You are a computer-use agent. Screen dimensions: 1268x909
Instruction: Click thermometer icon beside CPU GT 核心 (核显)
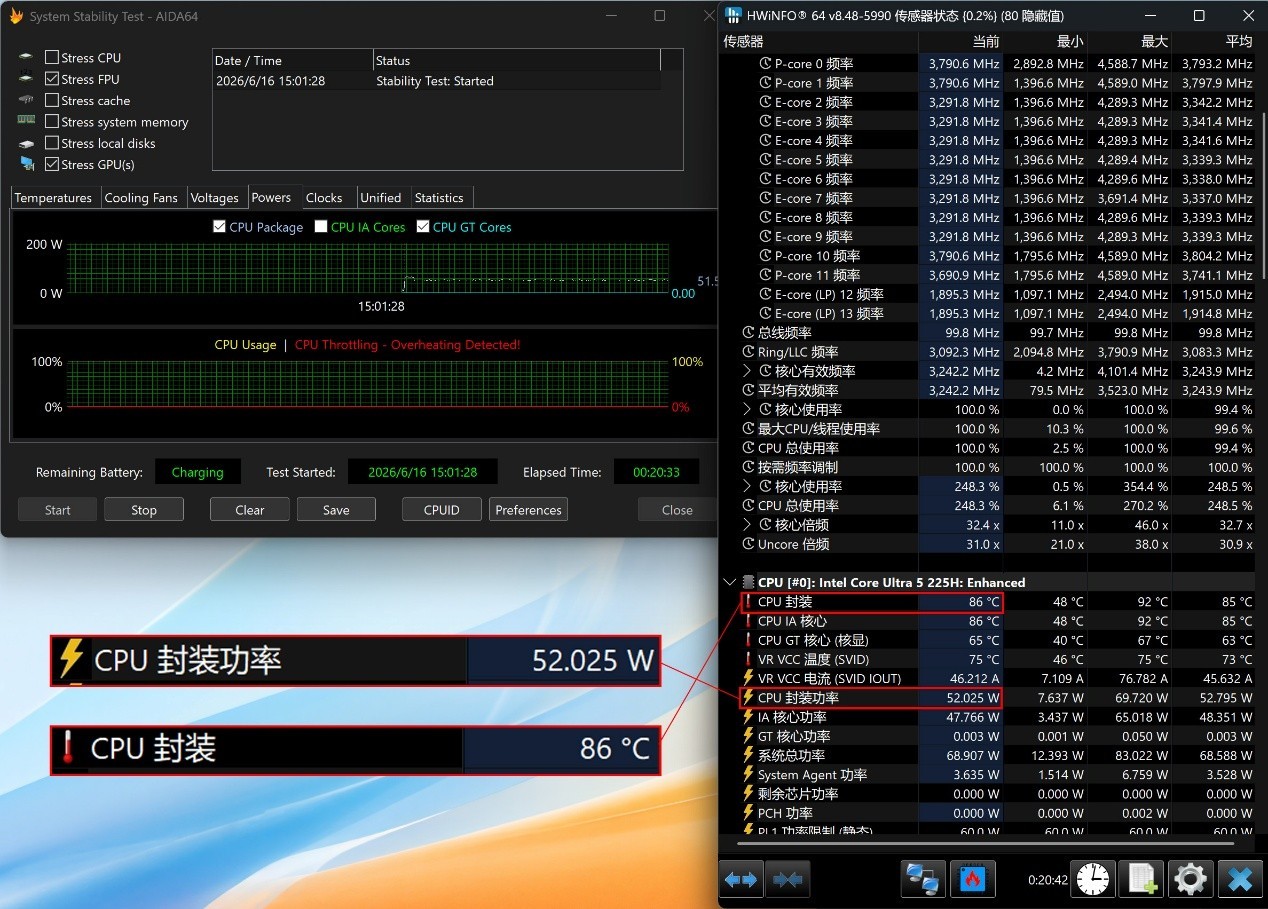748,640
